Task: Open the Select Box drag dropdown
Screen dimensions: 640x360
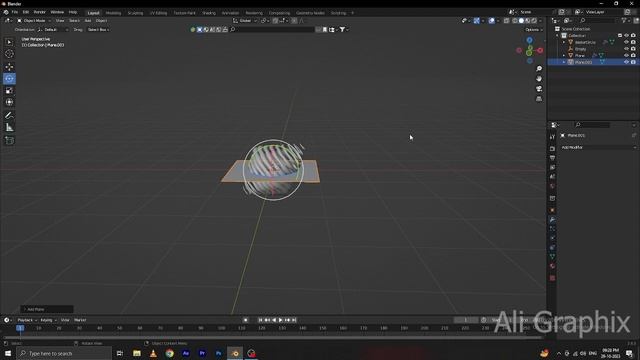Action: click(x=98, y=30)
